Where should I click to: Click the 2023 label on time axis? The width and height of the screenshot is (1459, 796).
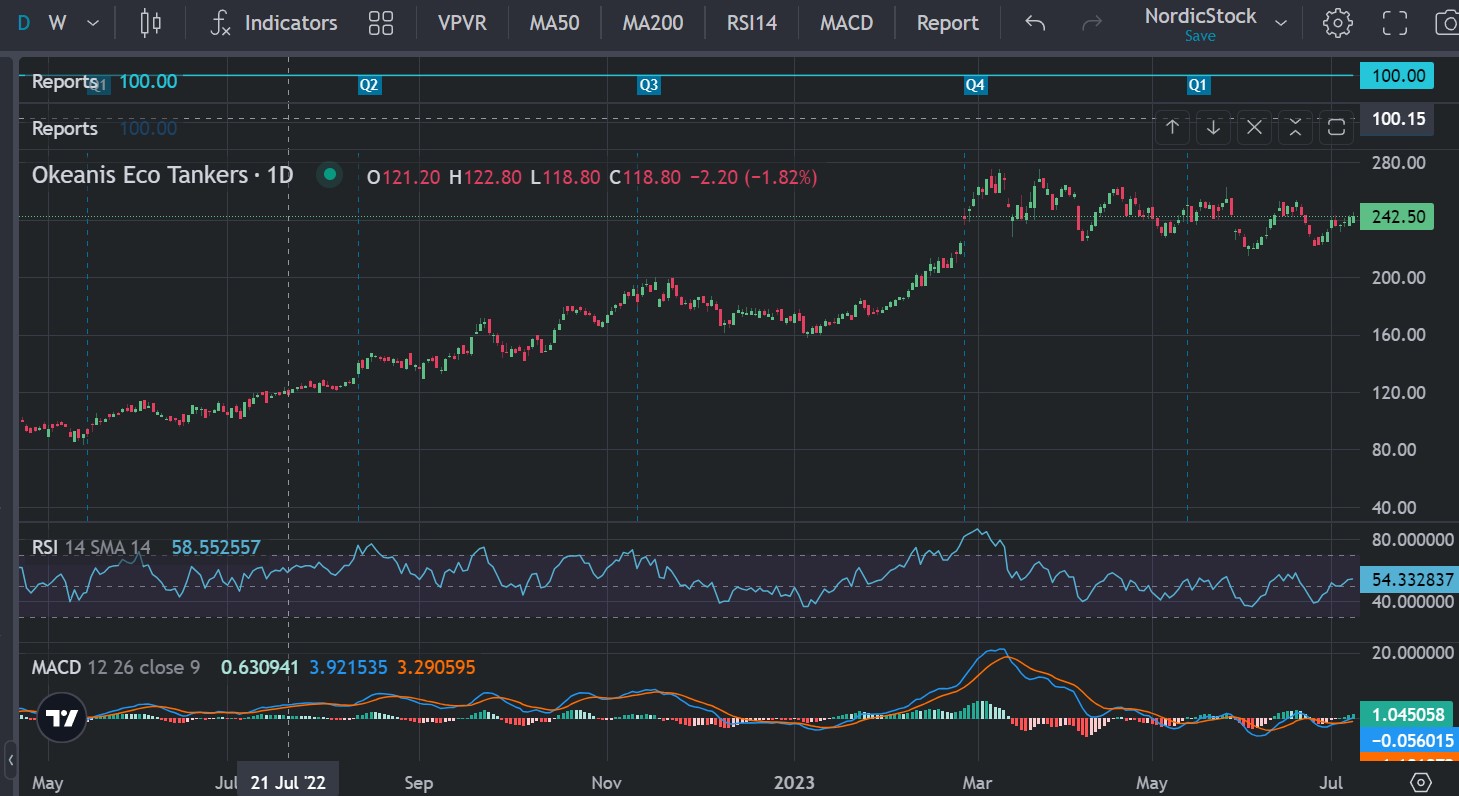coord(795,782)
